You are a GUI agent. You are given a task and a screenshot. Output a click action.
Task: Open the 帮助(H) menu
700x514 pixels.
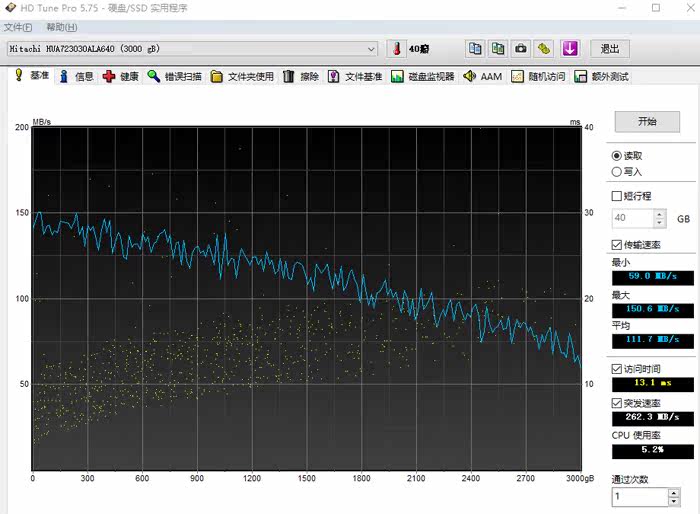[62, 27]
